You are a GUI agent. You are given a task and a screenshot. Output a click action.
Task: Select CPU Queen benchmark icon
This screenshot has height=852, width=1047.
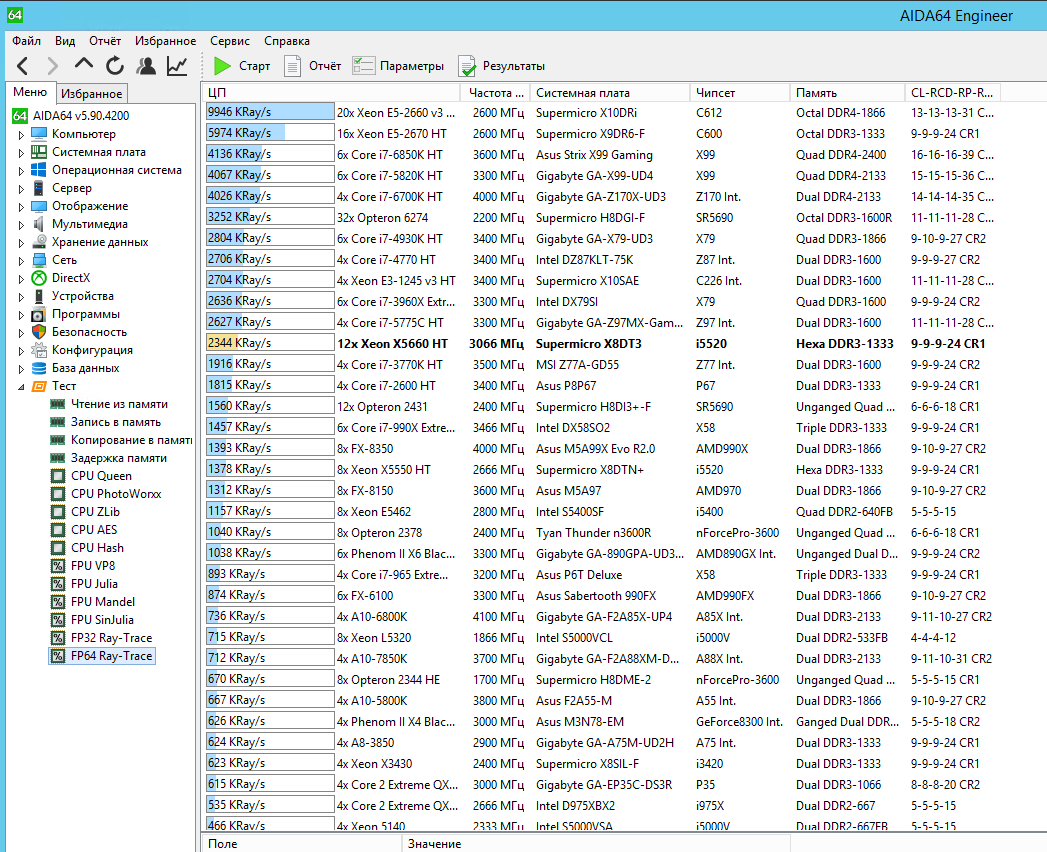[x=58, y=476]
